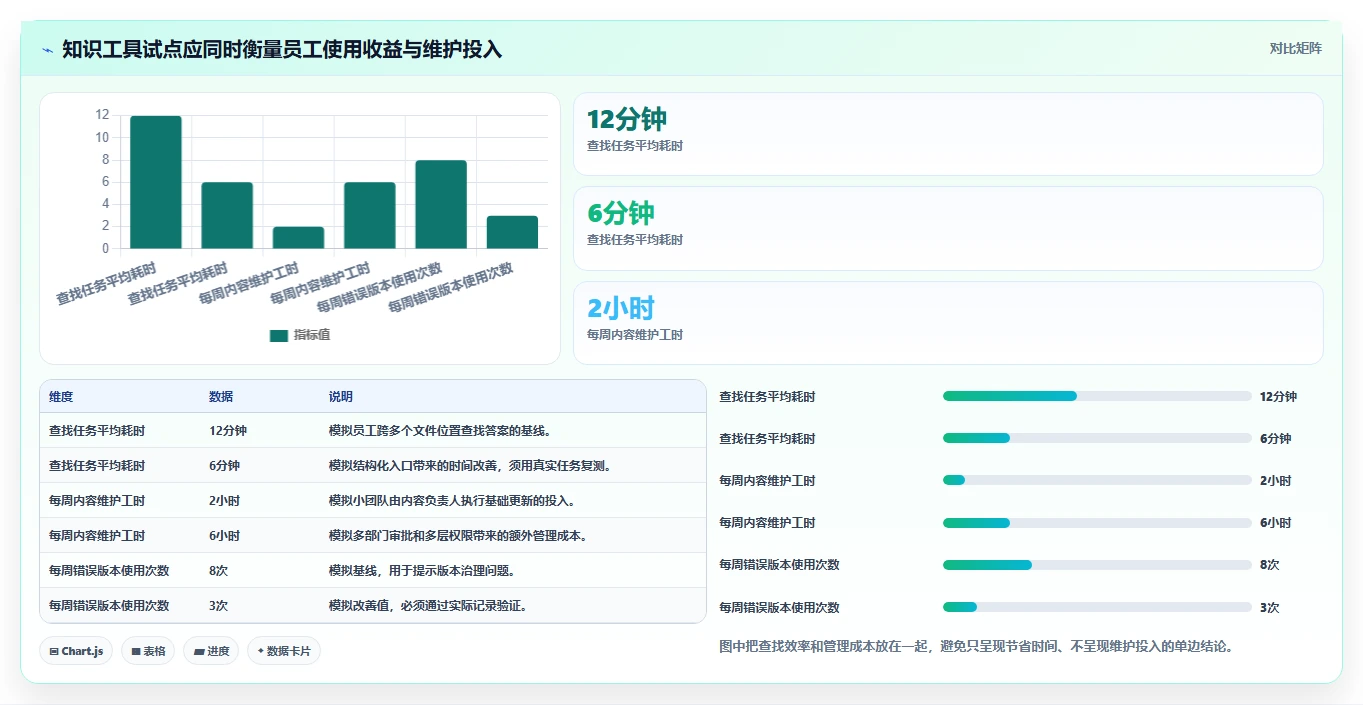Click the 6分钟 progress bar

click(1097, 438)
